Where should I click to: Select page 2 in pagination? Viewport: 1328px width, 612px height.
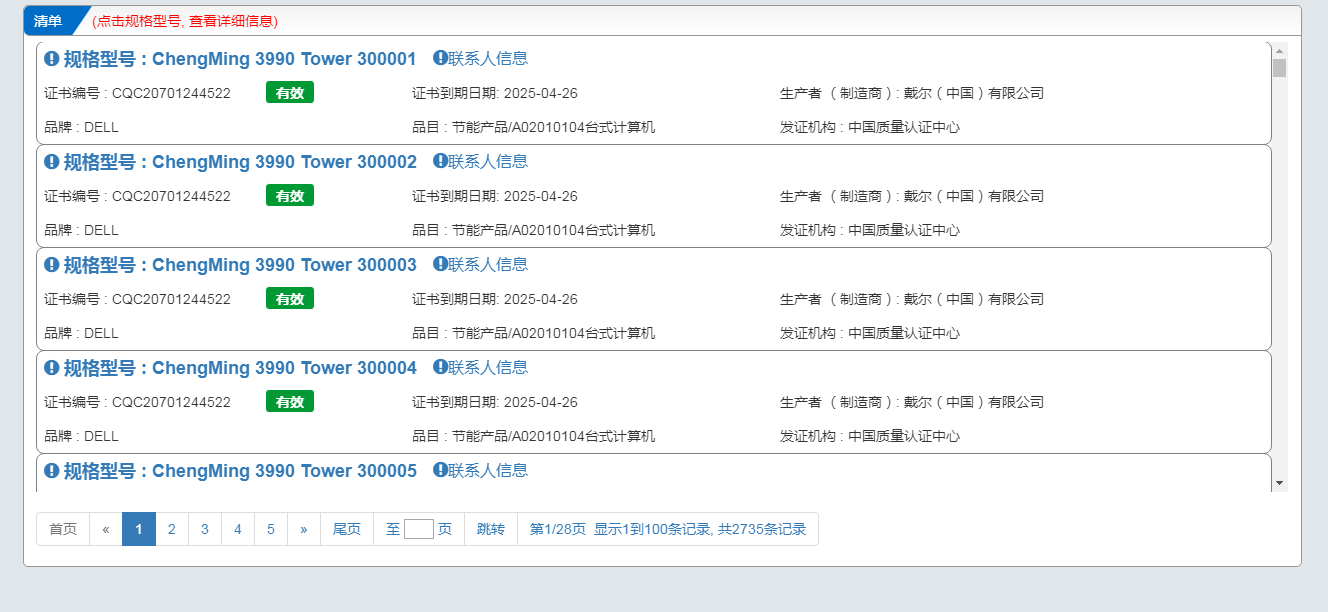(172, 529)
